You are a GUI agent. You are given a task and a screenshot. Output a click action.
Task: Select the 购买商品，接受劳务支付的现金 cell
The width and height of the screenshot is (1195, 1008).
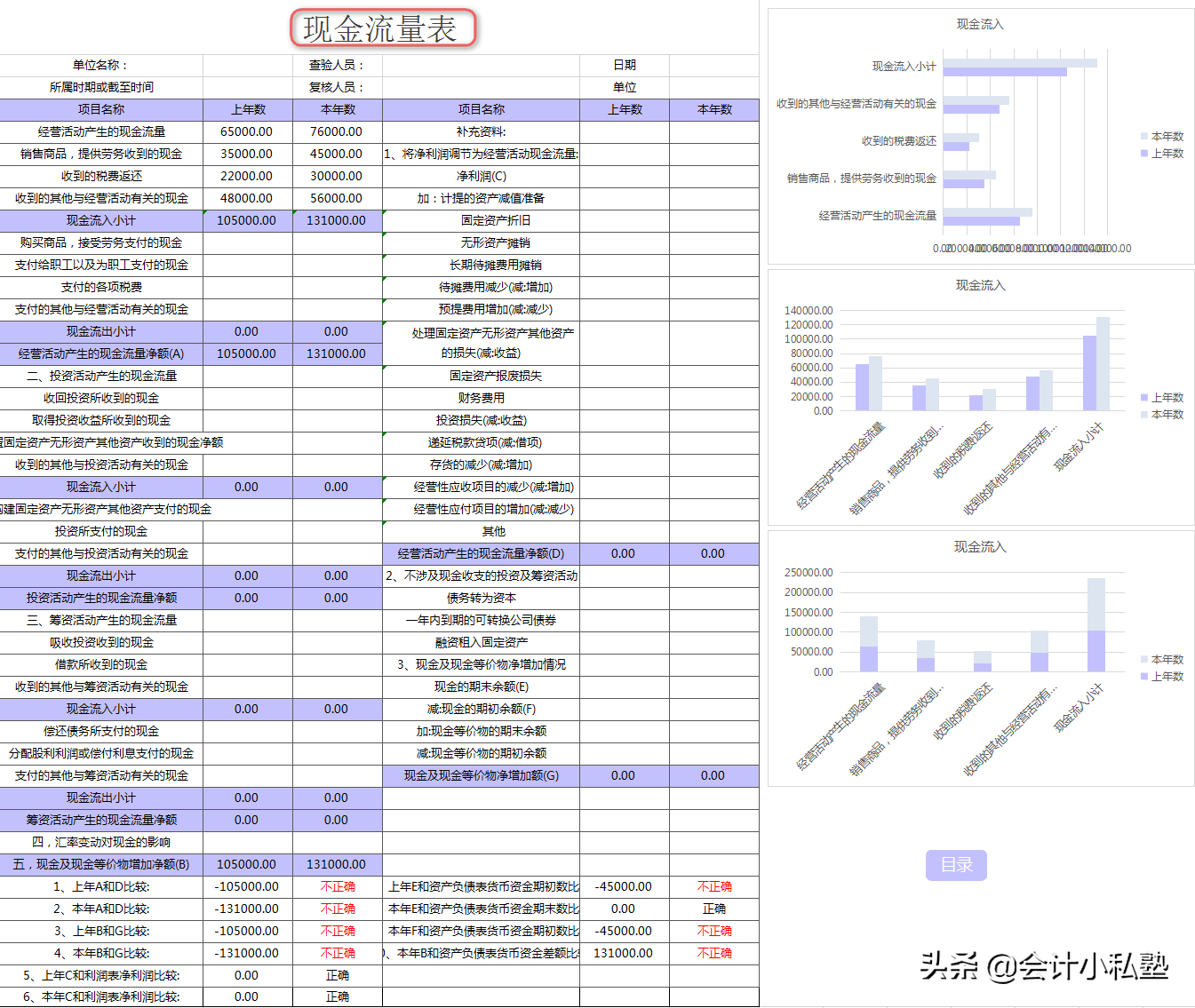click(x=101, y=242)
